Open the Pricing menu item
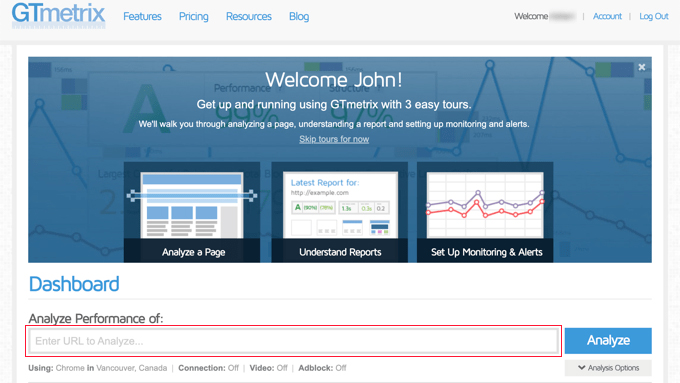This screenshot has height=383, width=680. coord(193,16)
